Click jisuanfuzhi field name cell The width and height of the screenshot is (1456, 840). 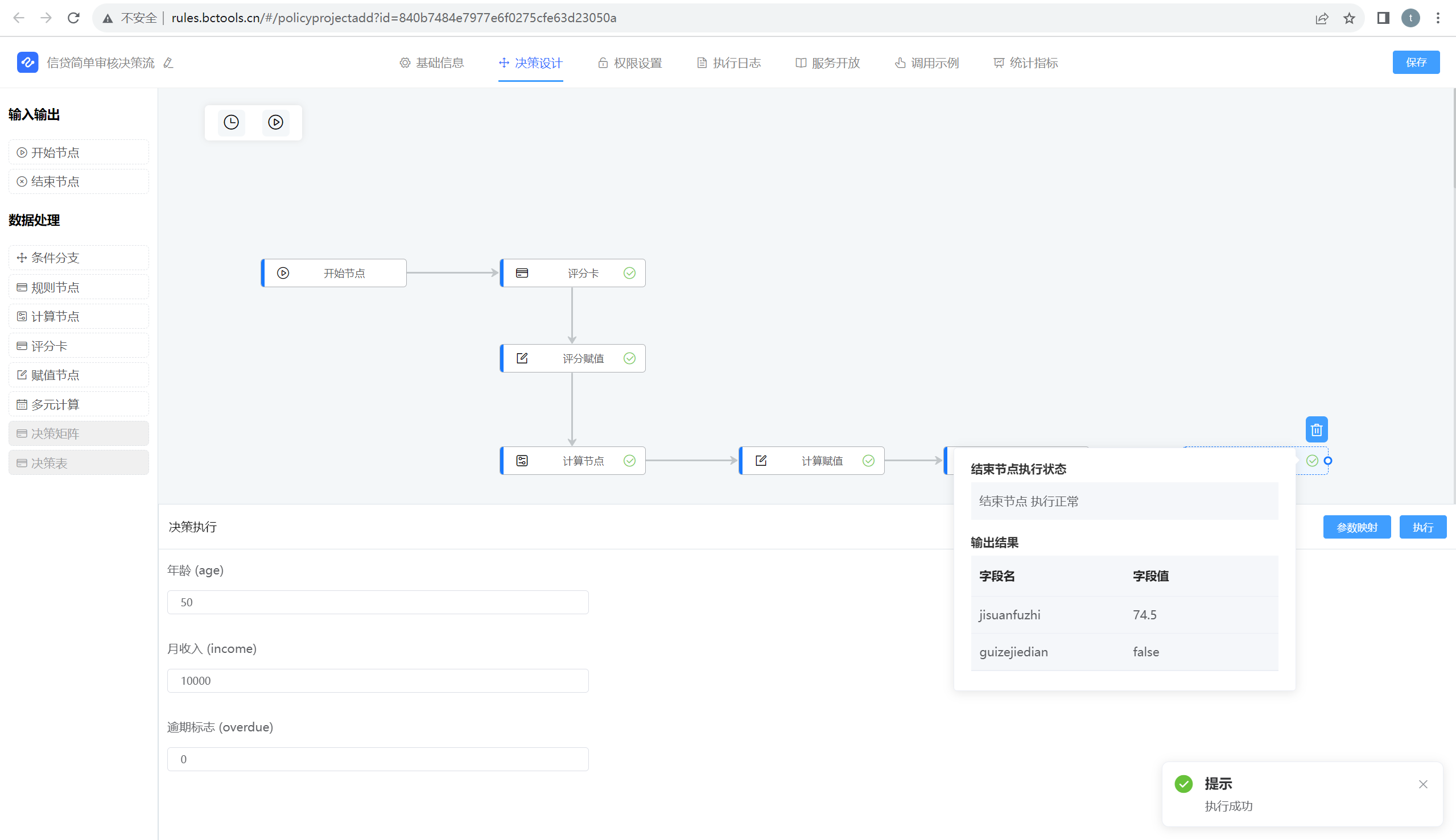point(1010,615)
